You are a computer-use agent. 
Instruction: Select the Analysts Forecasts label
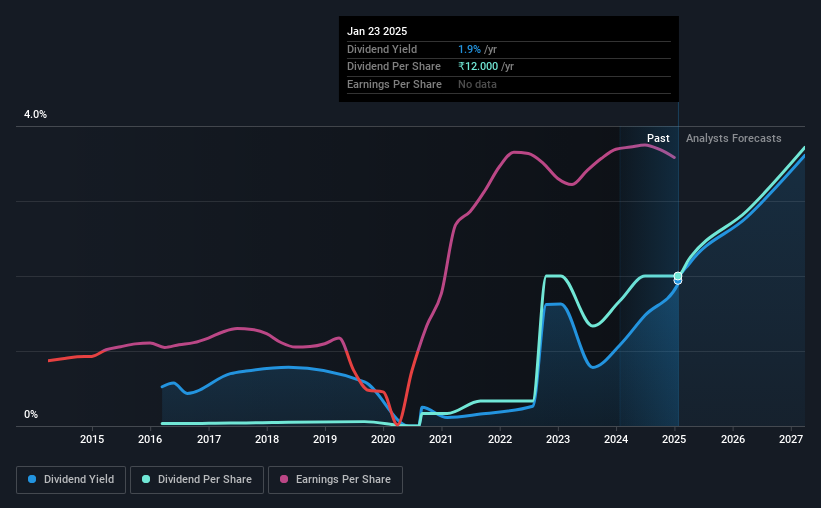click(734, 138)
